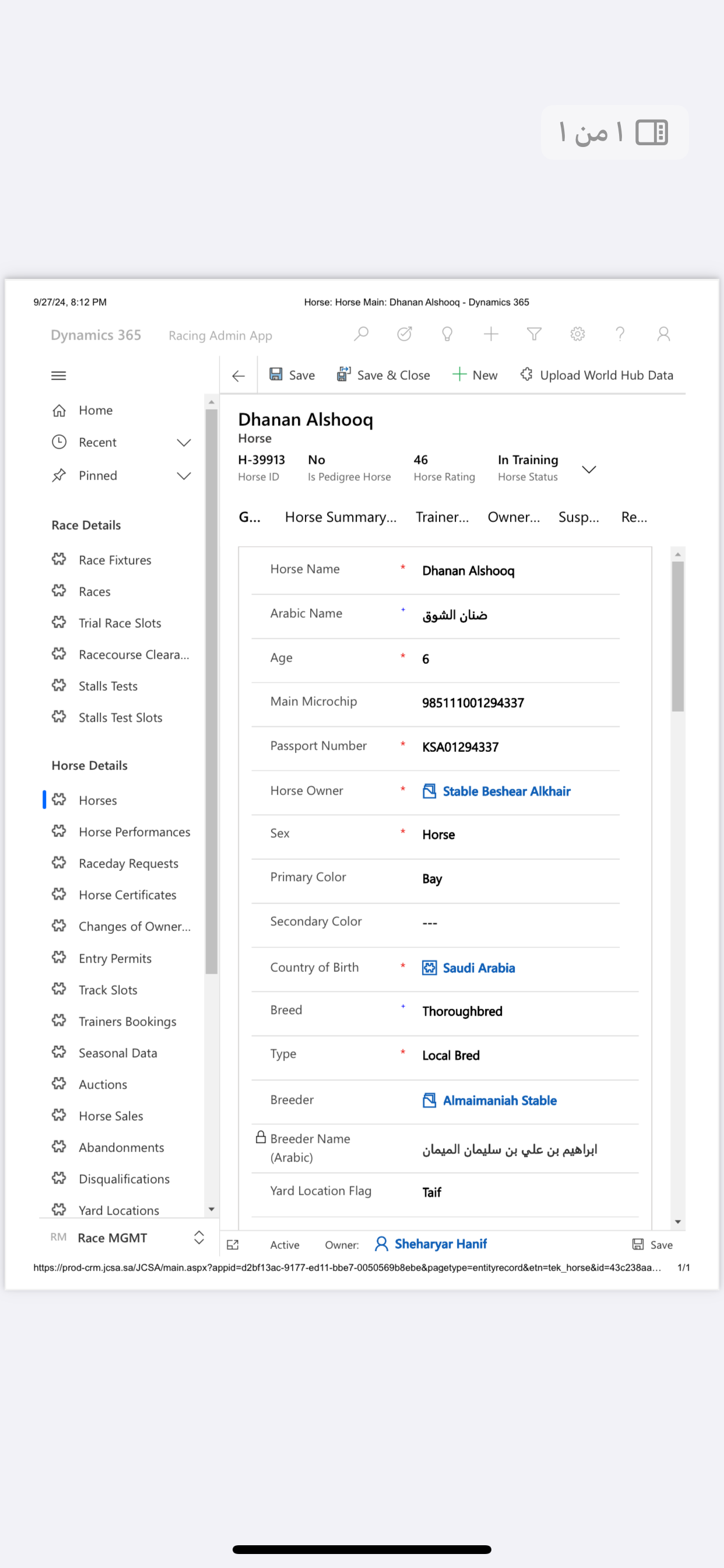724x1568 pixels.
Task: Open the advanced find filter icon
Action: click(534, 334)
